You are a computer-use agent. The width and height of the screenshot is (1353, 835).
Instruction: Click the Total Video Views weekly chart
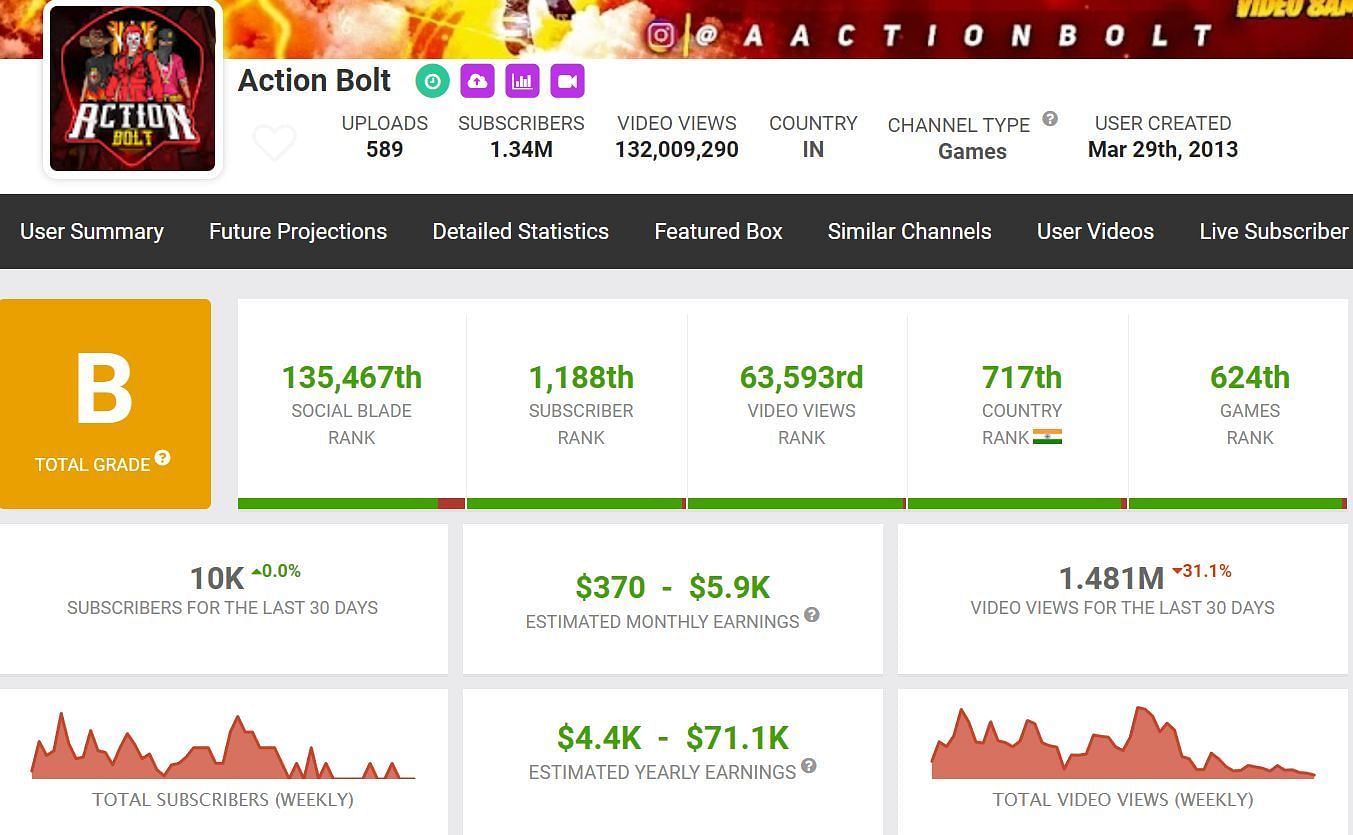[x=1123, y=743]
